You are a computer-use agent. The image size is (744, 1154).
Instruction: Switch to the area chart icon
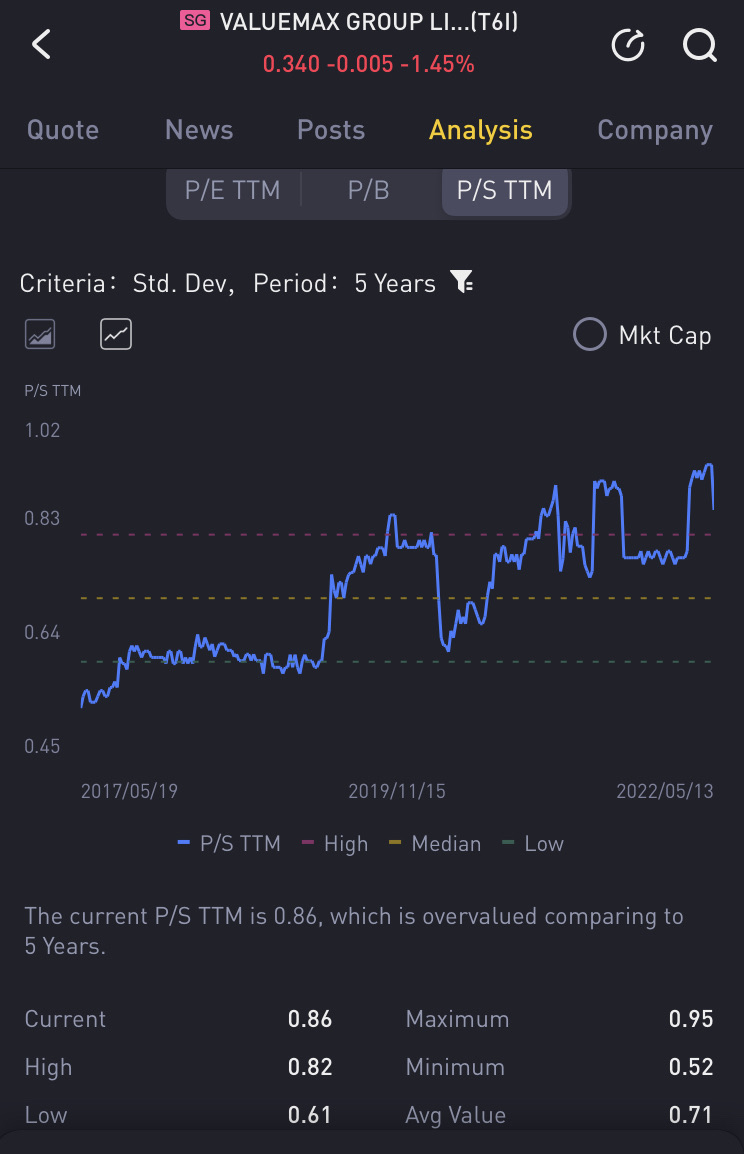coord(40,334)
